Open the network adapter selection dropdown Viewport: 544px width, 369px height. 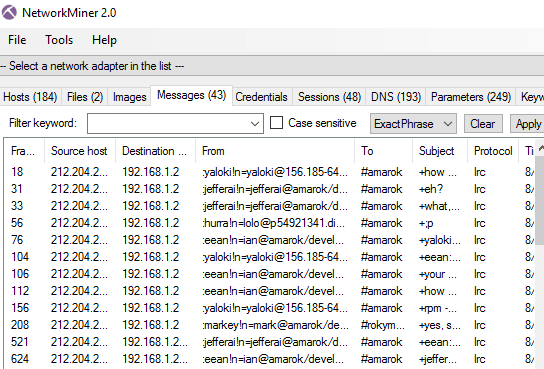pos(272,66)
